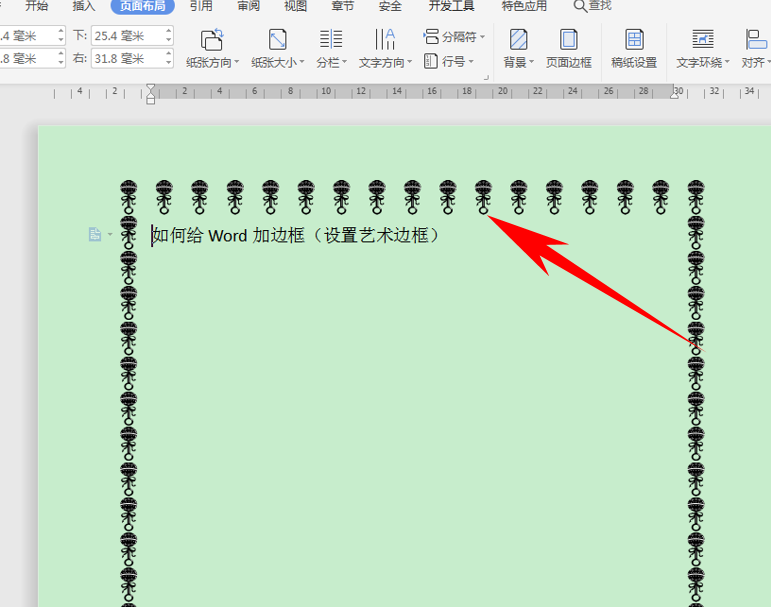Image resolution: width=771 pixels, height=607 pixels.
Task: Click the 分隔符 break icon
Action: click(x=431, y=36)
